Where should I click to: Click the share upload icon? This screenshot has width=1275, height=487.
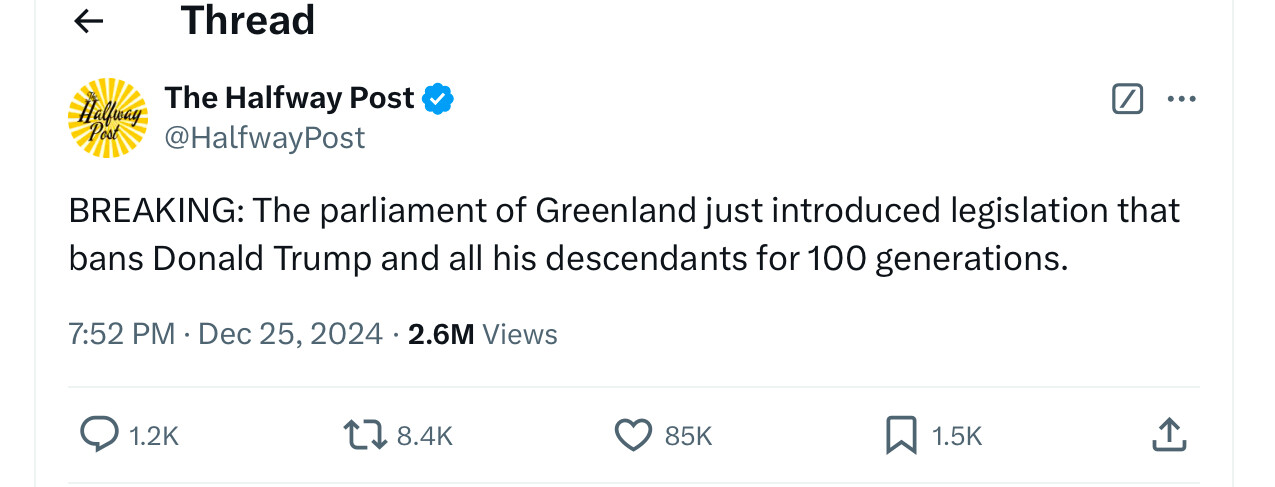pyautogui.click(x=1168, y=434)
